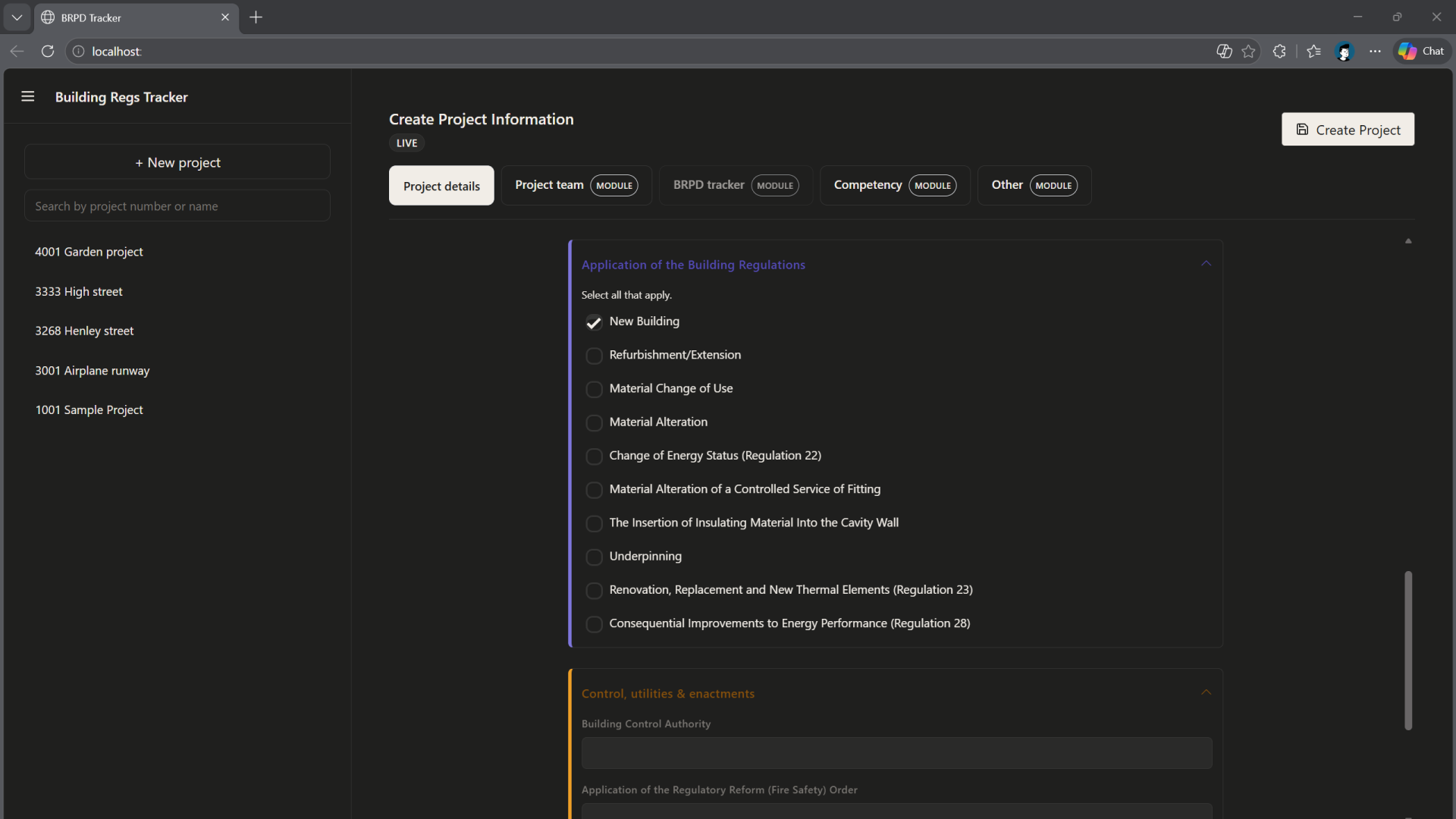Start a new project
The height and width of the screenshot is (819, 1456).
pyautogui.click(x=177, y=162)
